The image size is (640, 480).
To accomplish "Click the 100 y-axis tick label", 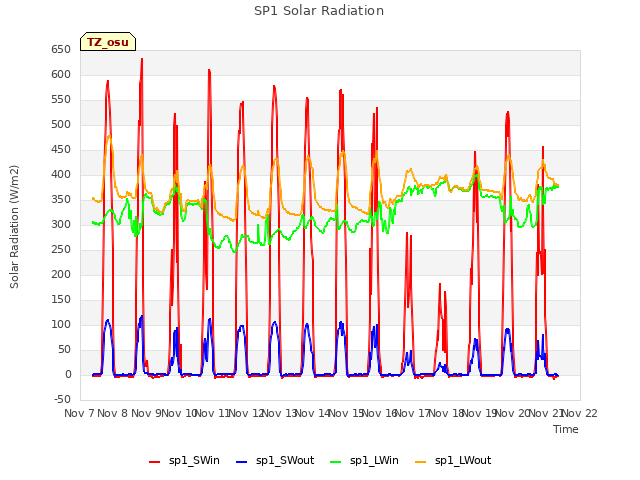I will coord(61,324).
